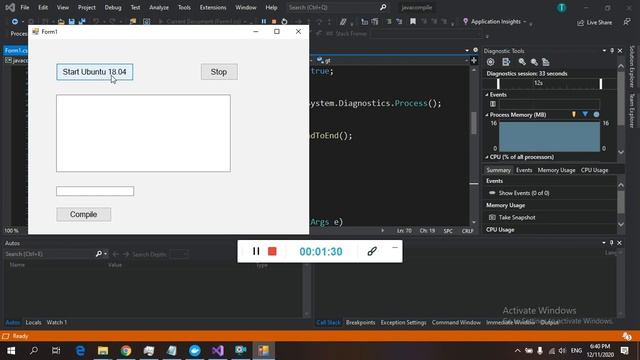Switch to the Watch 1 tab
The height and width of the screenshot is (360, 640).
click(57, 322)
